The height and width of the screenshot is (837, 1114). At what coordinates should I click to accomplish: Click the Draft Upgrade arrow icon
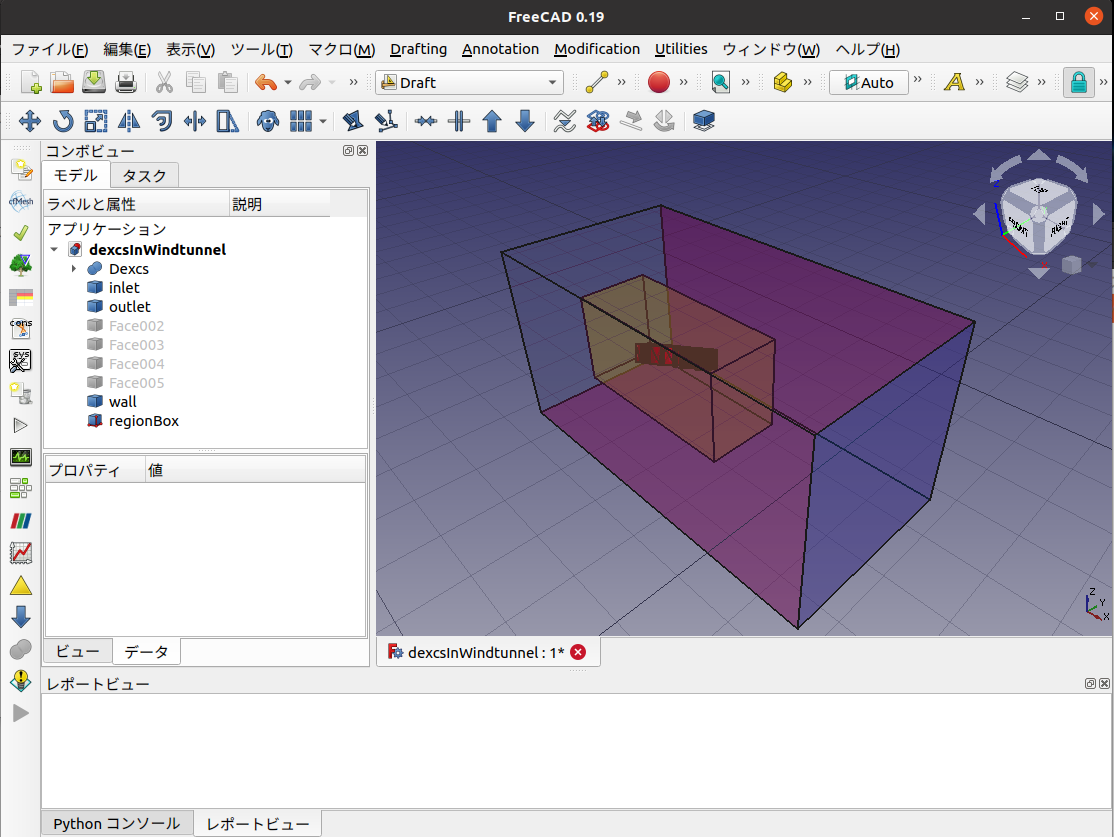pyautogui.click(x=492, y=122)
